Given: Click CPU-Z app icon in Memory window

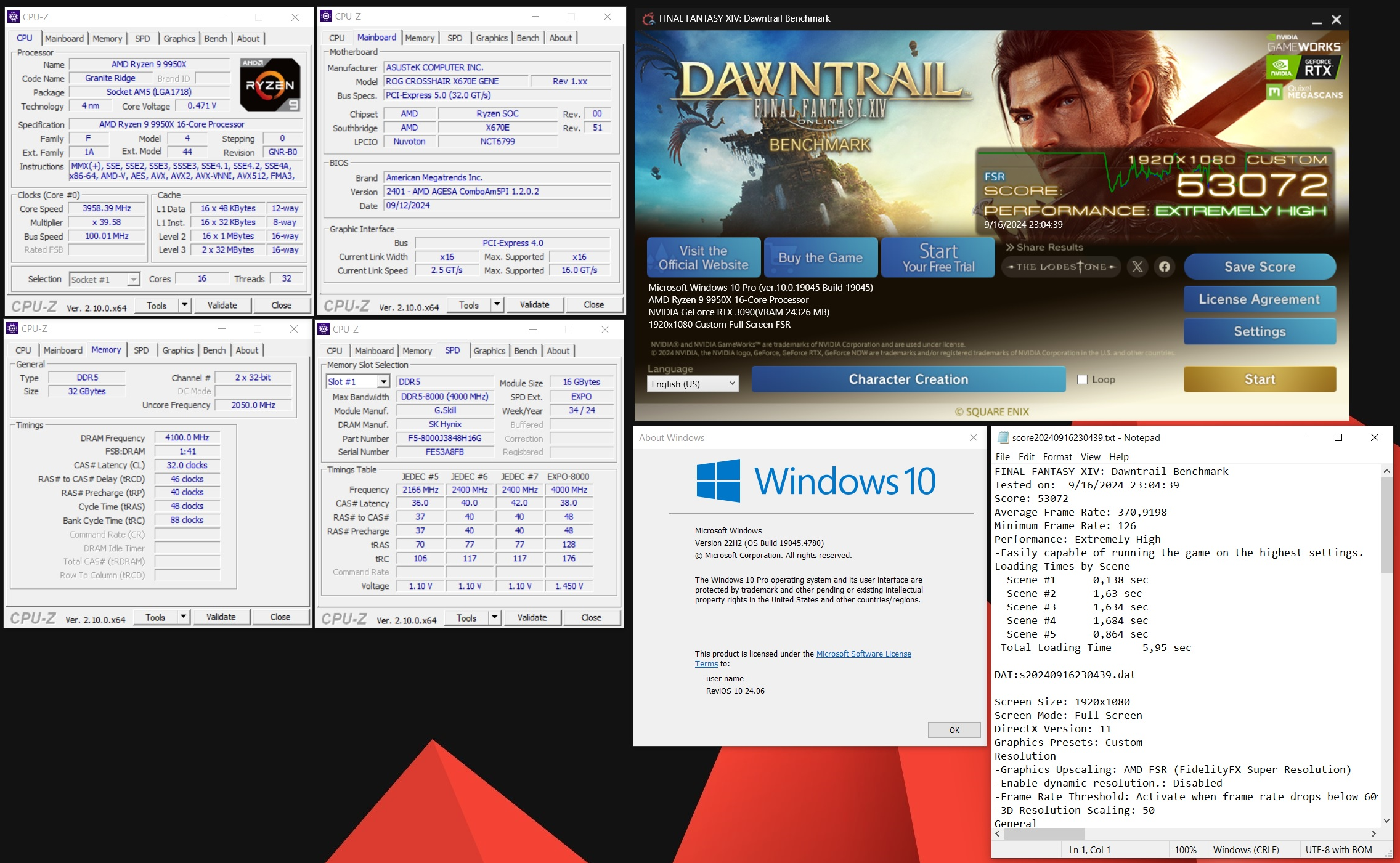Looking at the screenshot, I should (12, 328).
